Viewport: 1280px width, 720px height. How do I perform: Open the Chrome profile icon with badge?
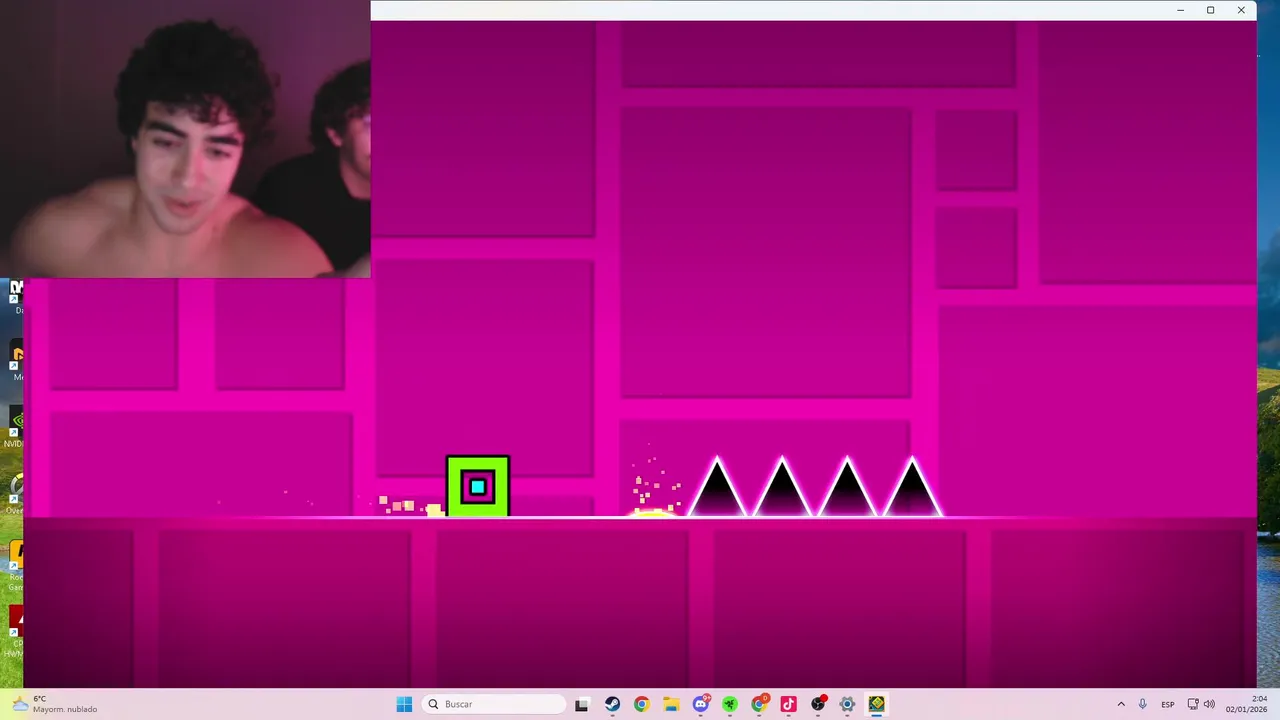759,704
